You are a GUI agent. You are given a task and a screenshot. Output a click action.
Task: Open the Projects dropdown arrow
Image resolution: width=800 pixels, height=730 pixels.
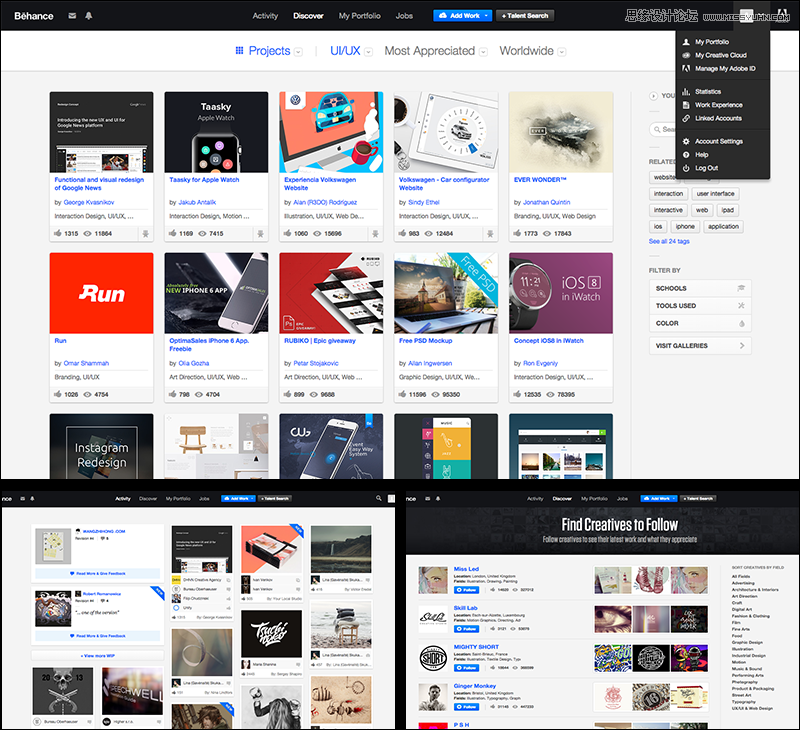pos(298,52)
